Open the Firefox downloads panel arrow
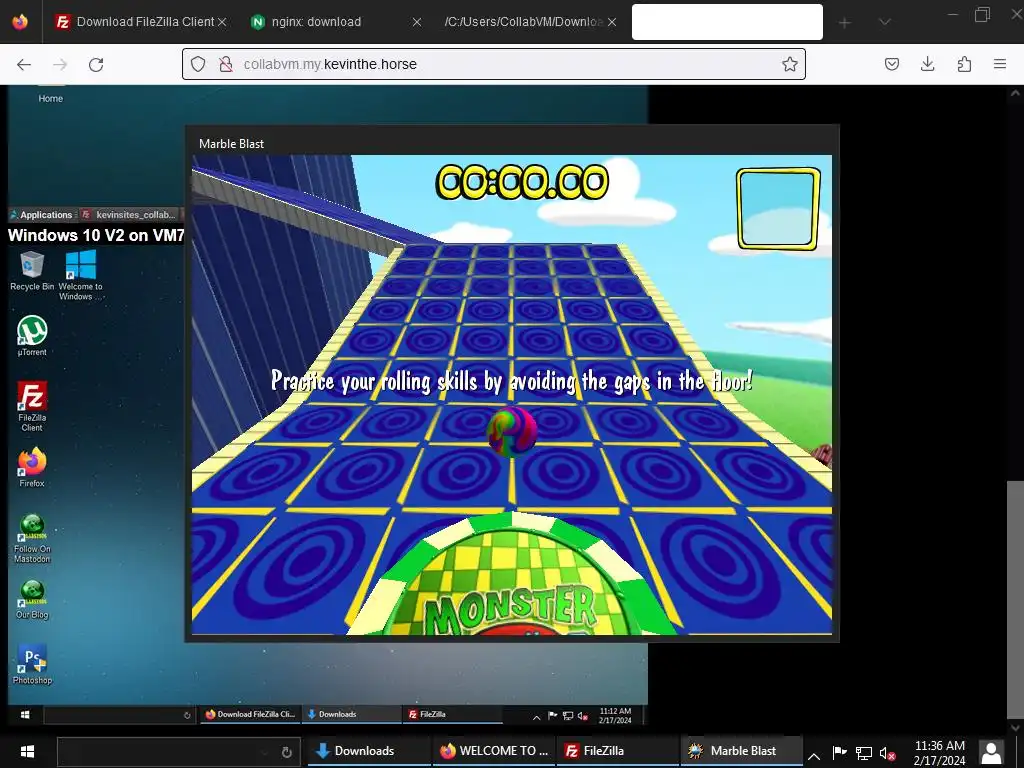The height and width of the screenshot is (768, 1024). pos(927,64)
